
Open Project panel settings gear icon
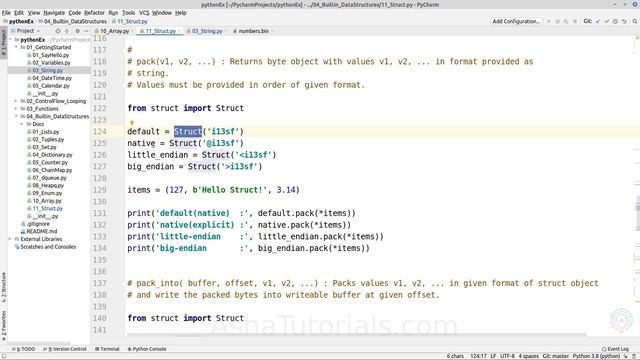(x=77, y=31)
